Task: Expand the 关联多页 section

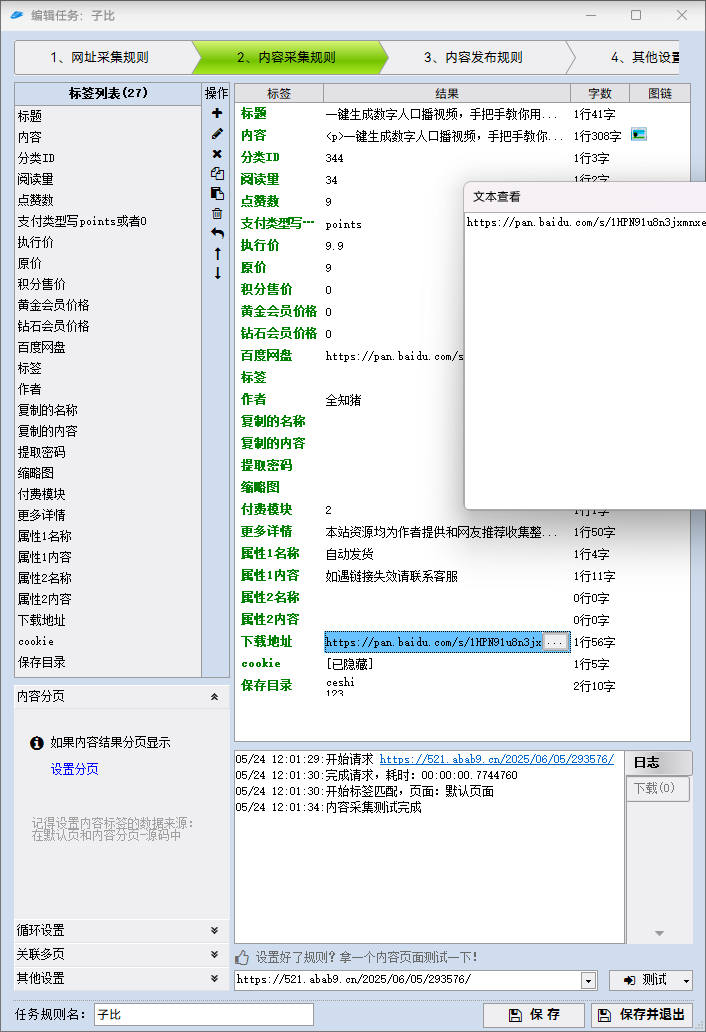Action: tap(214, 954)
